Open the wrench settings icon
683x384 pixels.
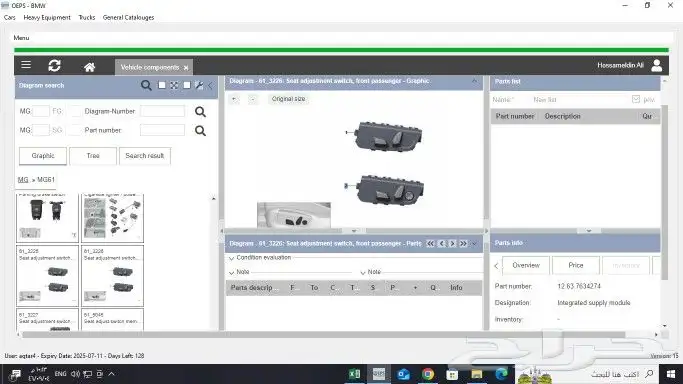click(199, 85)
